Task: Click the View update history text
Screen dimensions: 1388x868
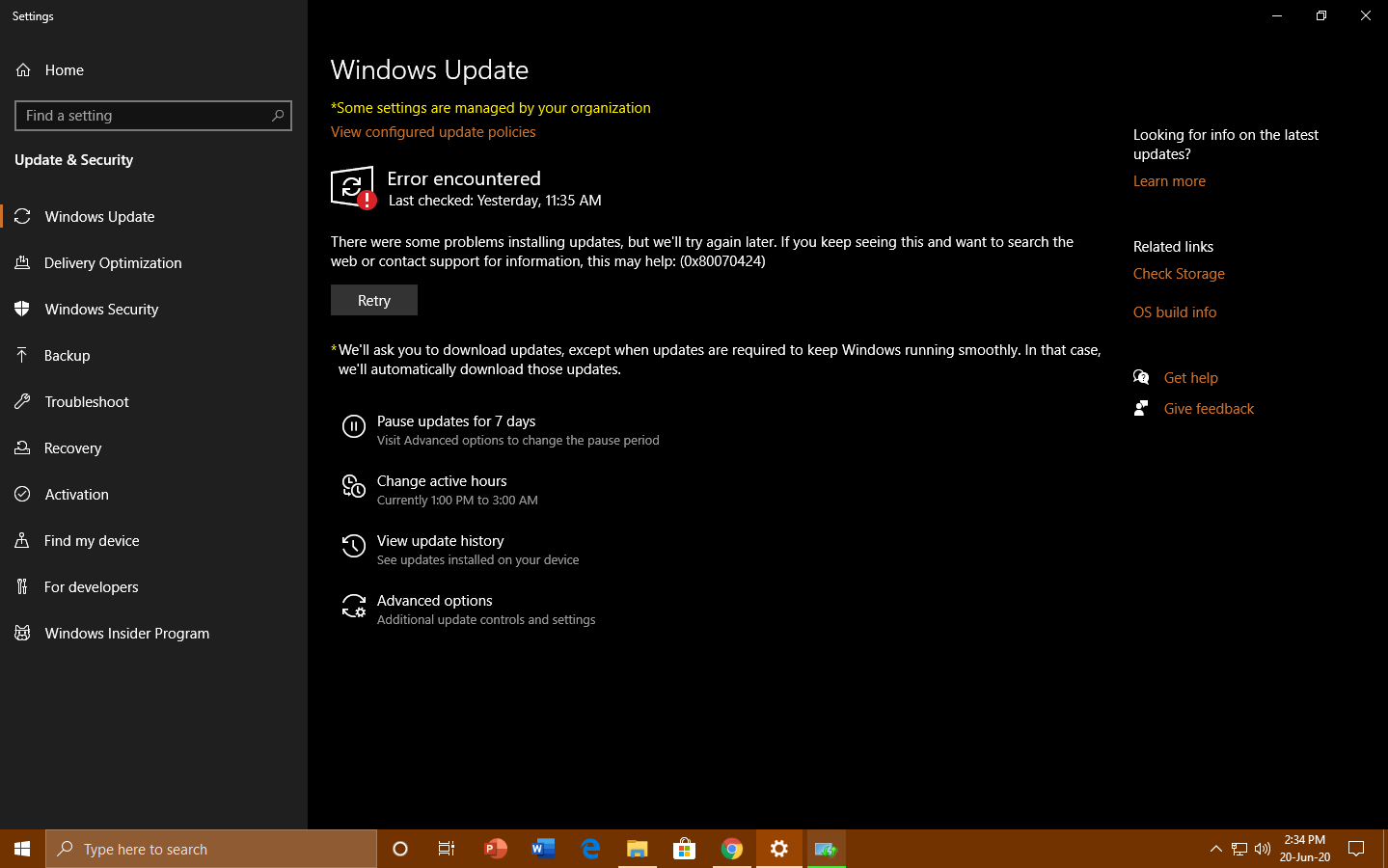Action: tap(441, 541)
